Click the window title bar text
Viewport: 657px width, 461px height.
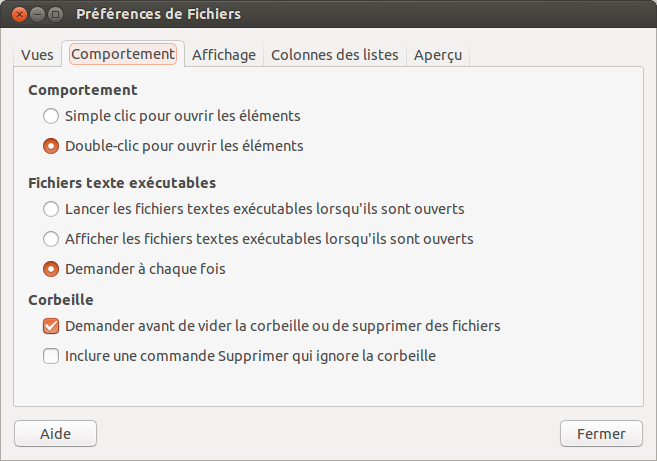[158, 15]
